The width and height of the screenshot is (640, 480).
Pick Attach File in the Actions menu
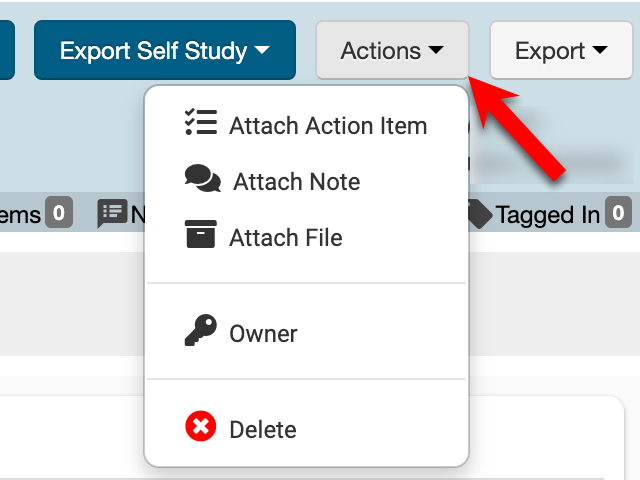click(x=286, y=238)
